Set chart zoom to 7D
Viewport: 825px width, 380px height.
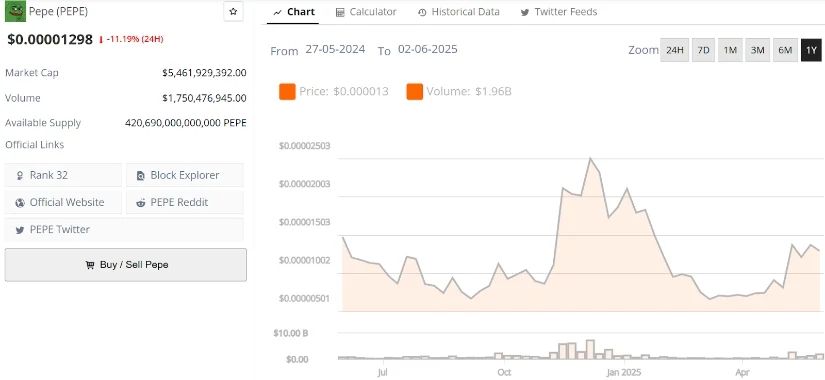(x=703, y=50)
